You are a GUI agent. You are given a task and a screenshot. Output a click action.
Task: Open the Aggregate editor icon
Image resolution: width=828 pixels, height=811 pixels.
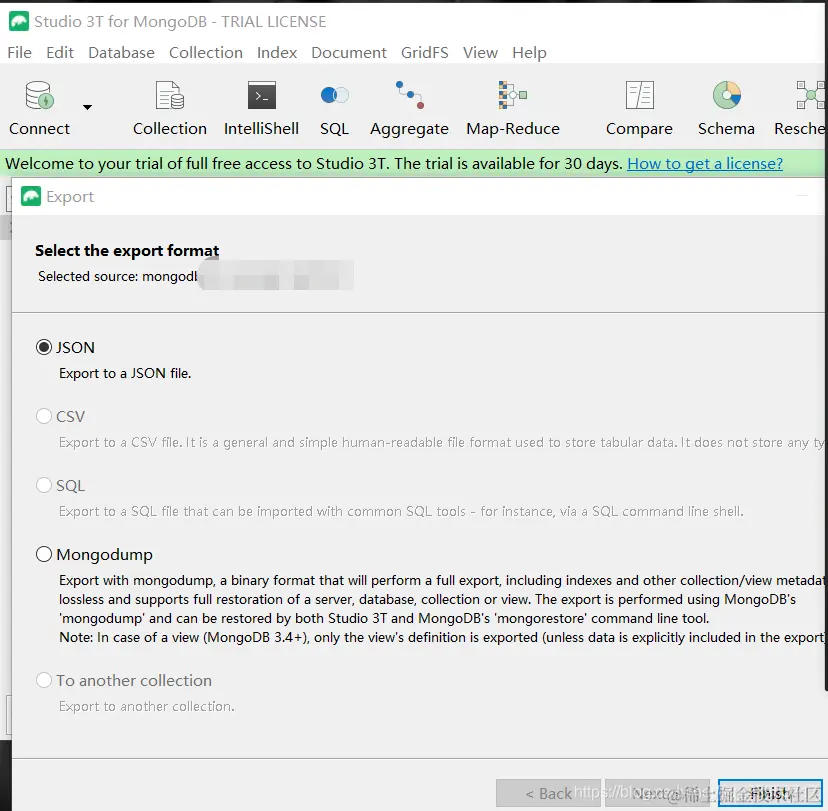click(x=409, y=96)
